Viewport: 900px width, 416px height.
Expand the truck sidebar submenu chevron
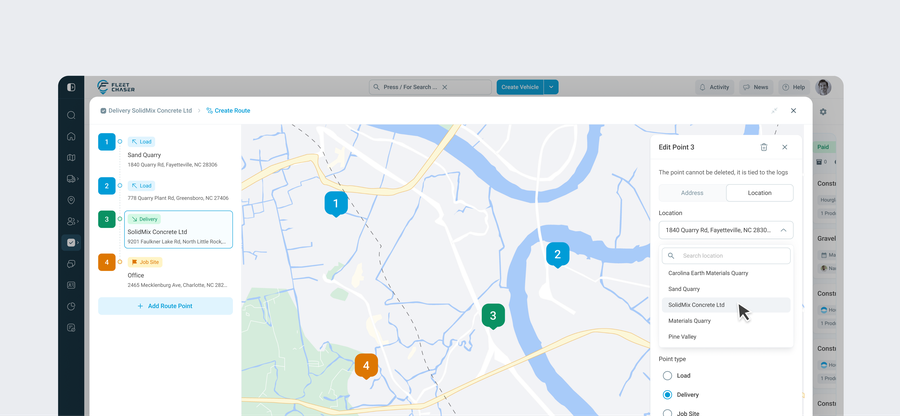[x=78, y=179]
